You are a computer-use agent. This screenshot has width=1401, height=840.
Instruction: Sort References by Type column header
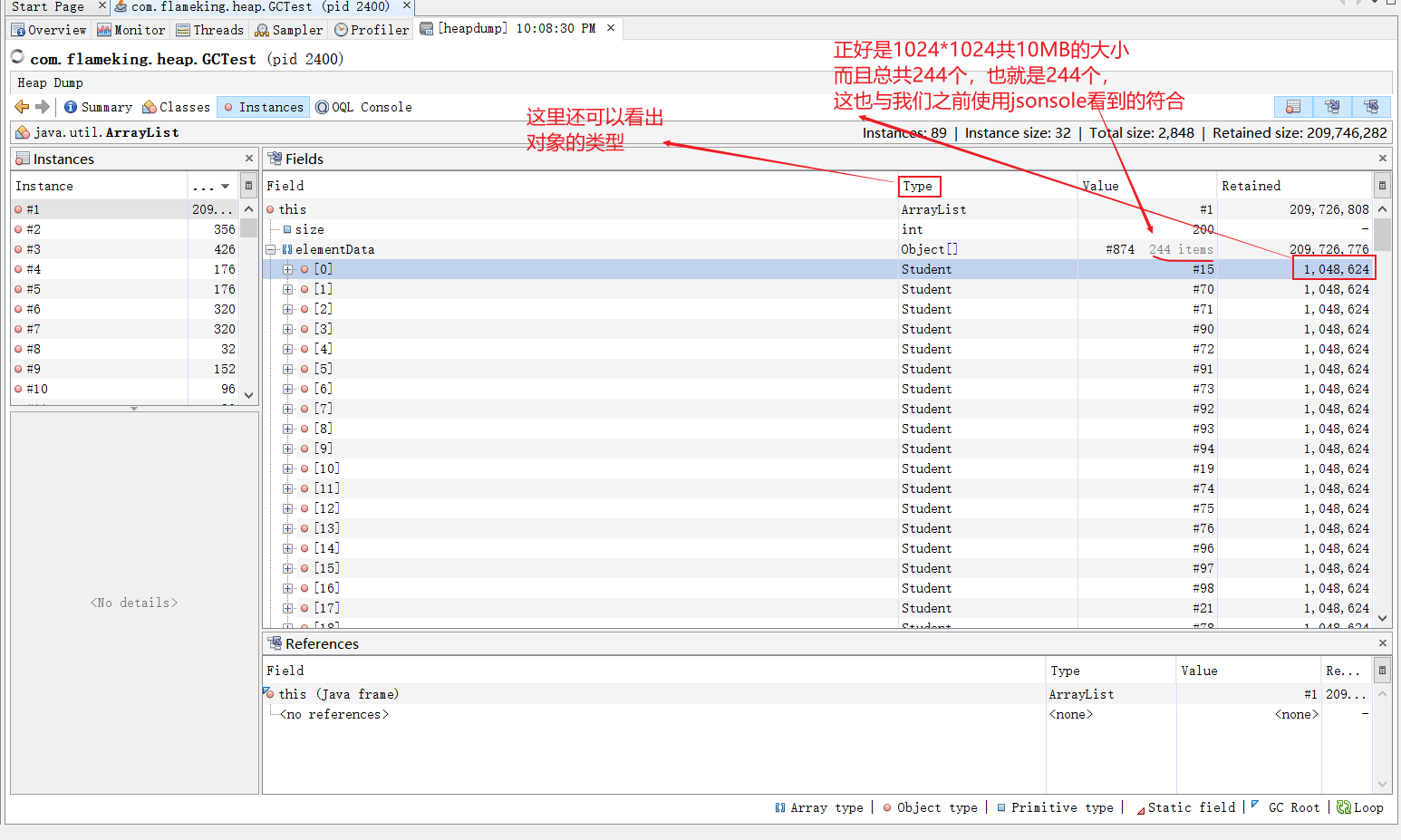1110,671
